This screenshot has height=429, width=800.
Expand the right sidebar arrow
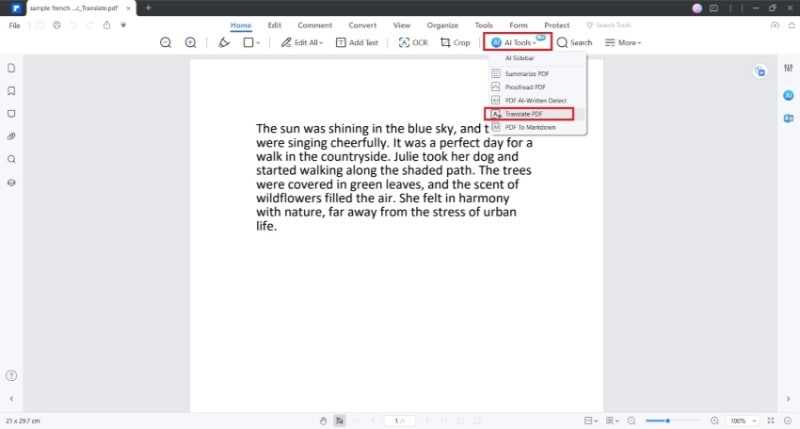(788, 399)
